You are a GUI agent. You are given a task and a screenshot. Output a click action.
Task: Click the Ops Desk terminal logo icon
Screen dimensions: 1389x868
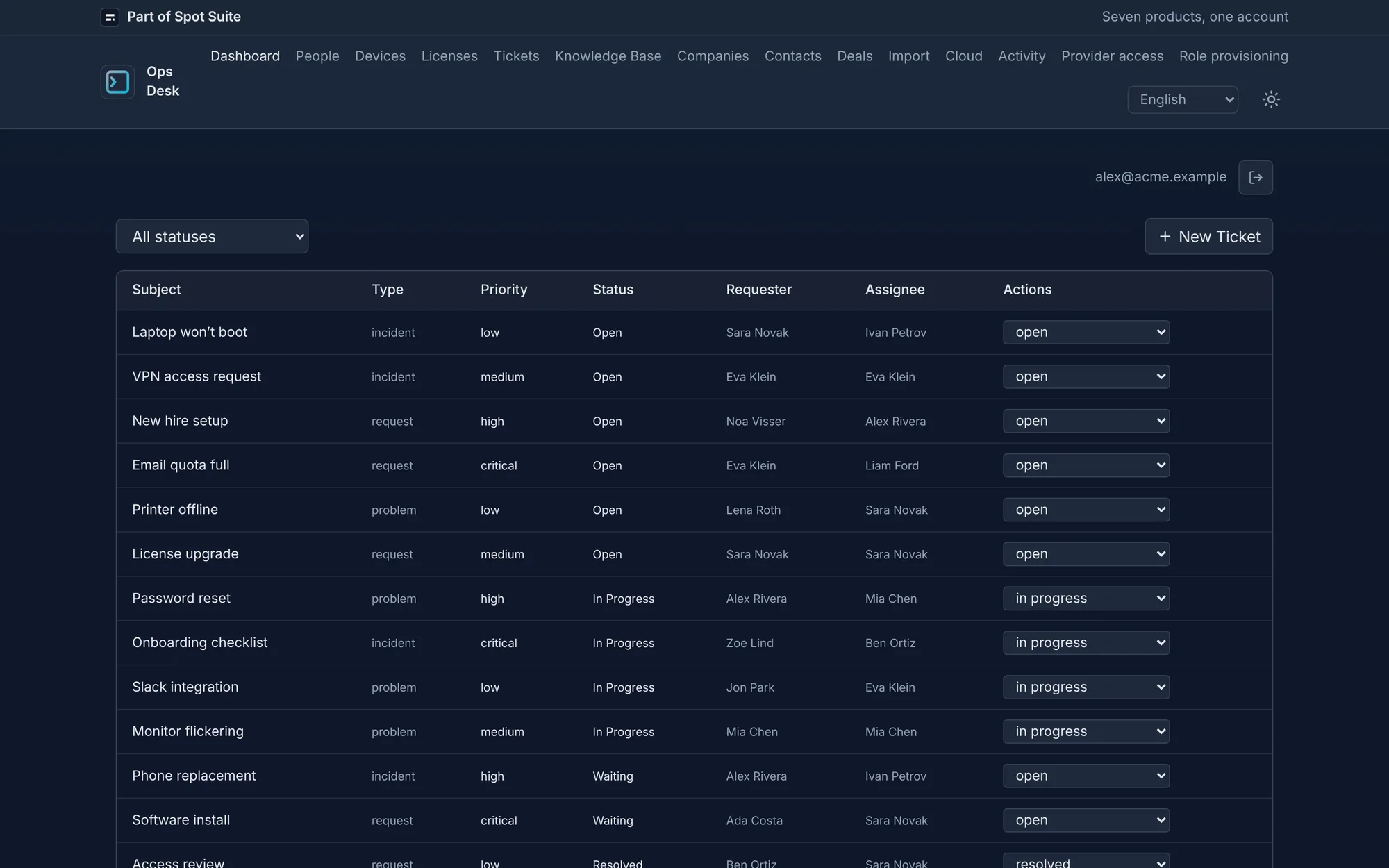click(x=117, y=82)
